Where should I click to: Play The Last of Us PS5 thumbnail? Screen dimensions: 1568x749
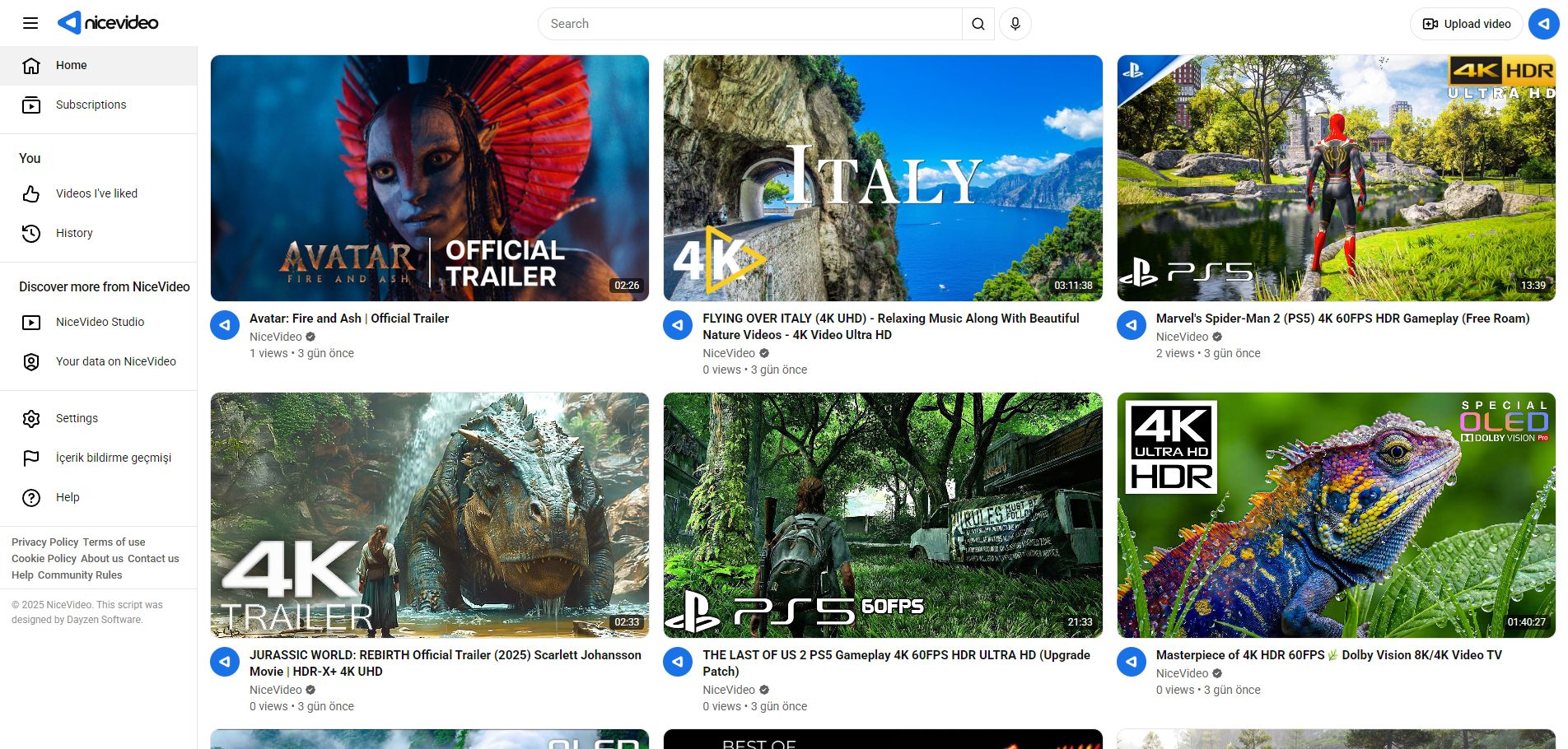tap(883, 515)
